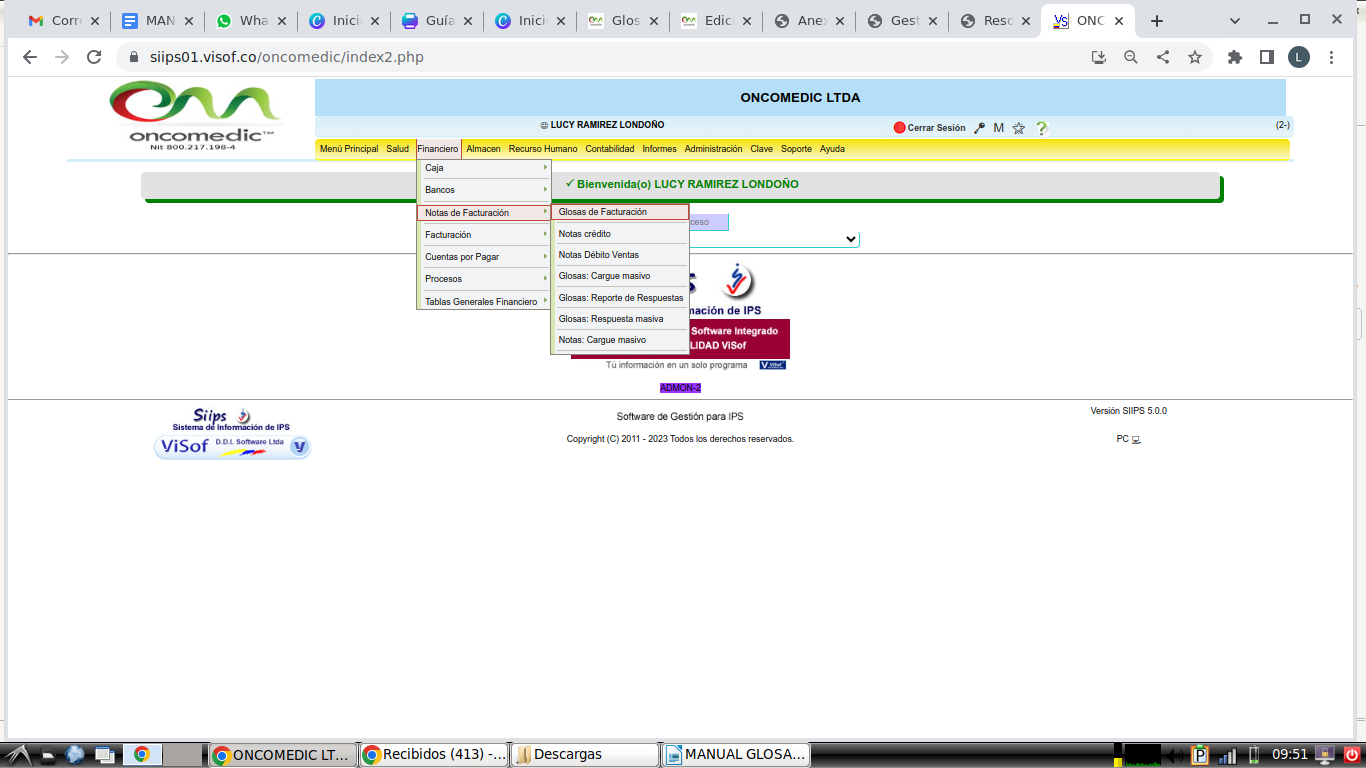Choose Notas crédito from the submenu

pos(619,234)
